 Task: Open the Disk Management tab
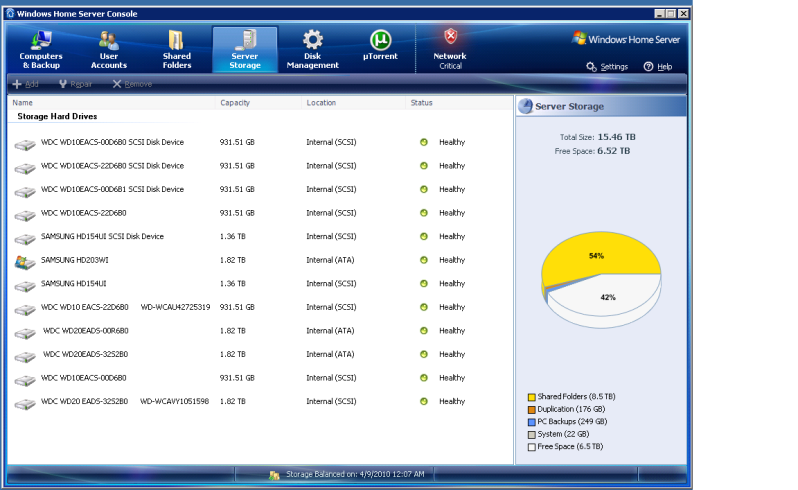pyautogui.click(x=312, y=49)
